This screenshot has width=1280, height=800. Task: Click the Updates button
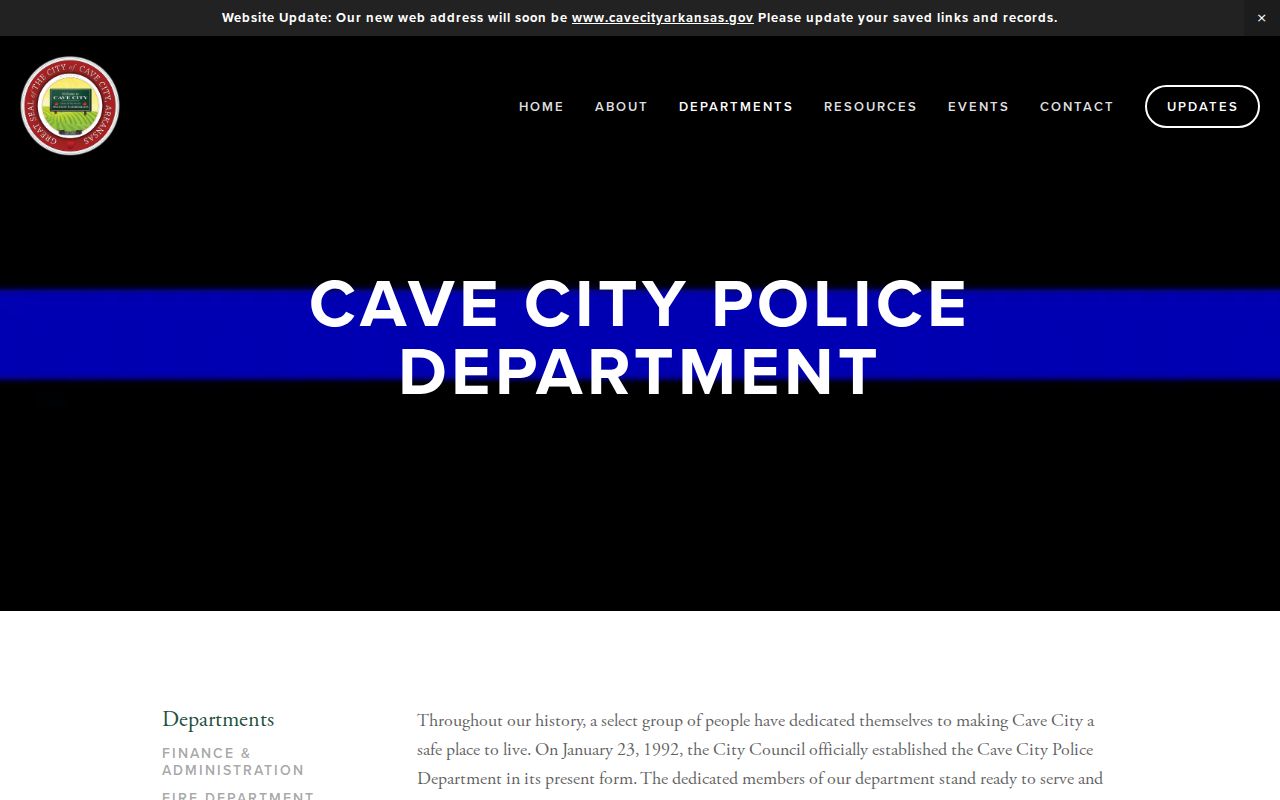click(x=1202, y=106)
